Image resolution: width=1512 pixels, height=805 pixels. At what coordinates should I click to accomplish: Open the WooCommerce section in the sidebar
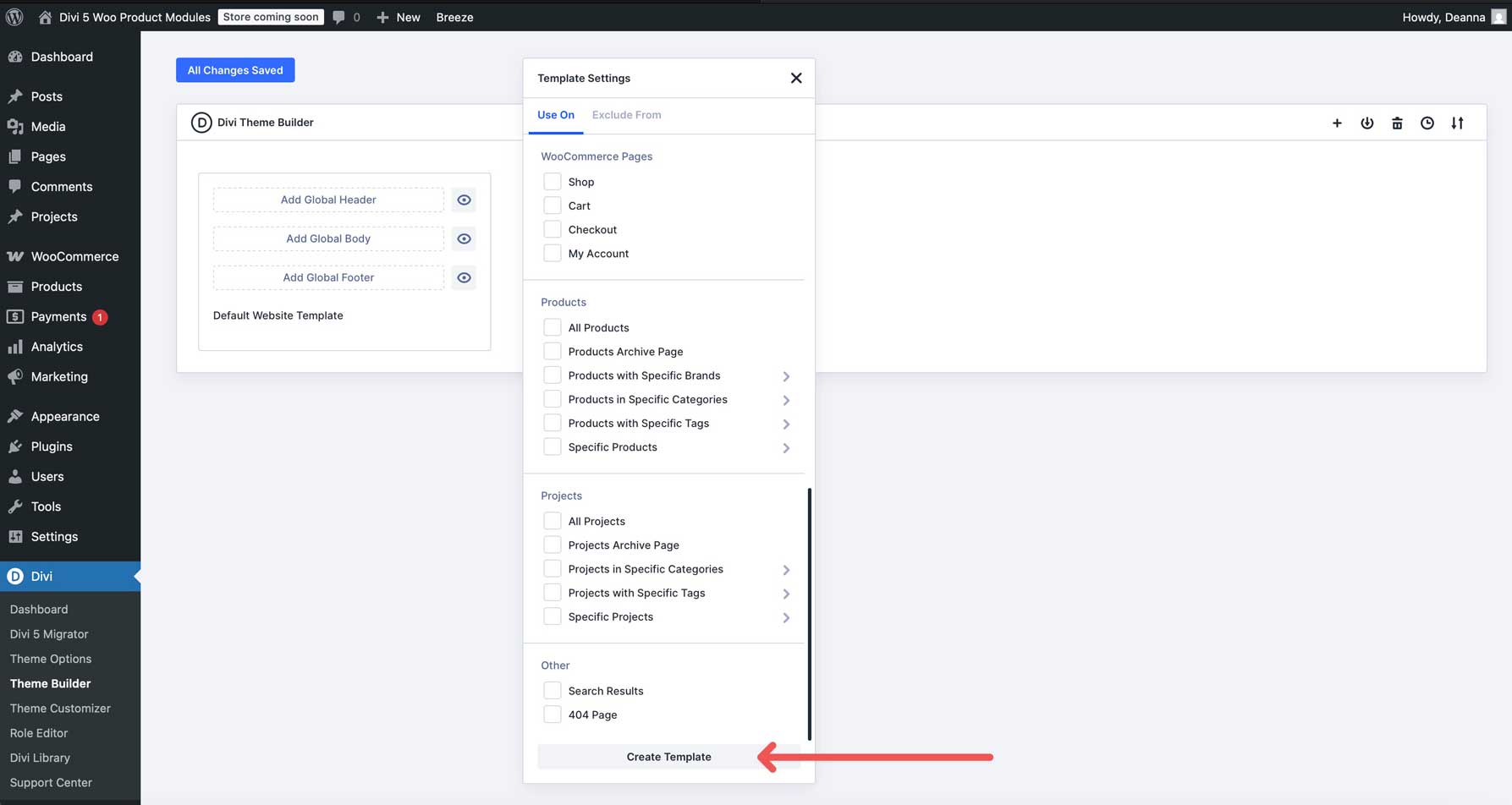pos(74,256)
